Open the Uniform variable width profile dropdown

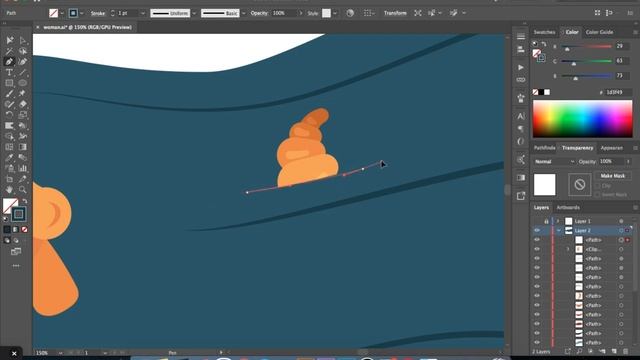(x=194, y=13)
